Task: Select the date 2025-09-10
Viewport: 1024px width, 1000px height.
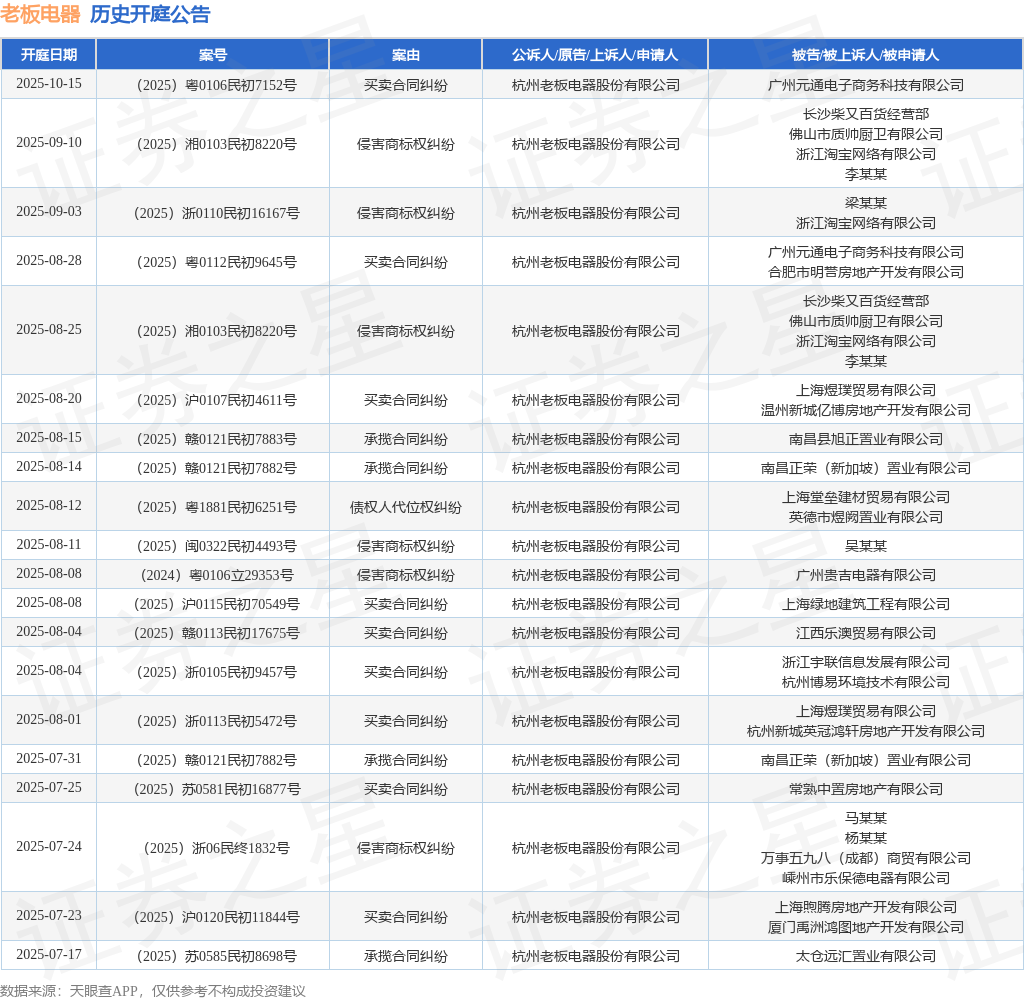Action: click(49, 142)
